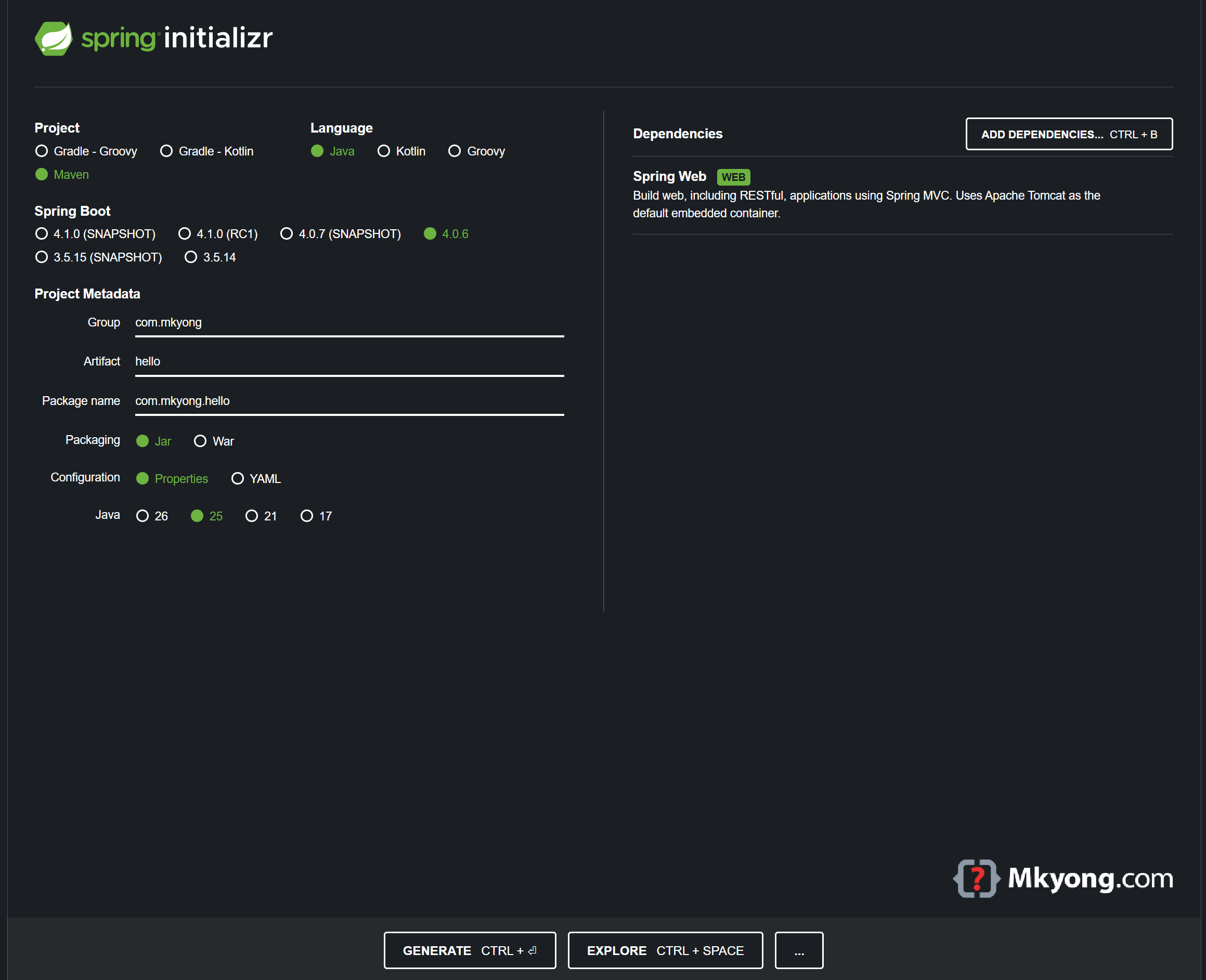The image size is (1206, 980).
Task: Focus the Artifact input field
Action: [x=349, y=362]
